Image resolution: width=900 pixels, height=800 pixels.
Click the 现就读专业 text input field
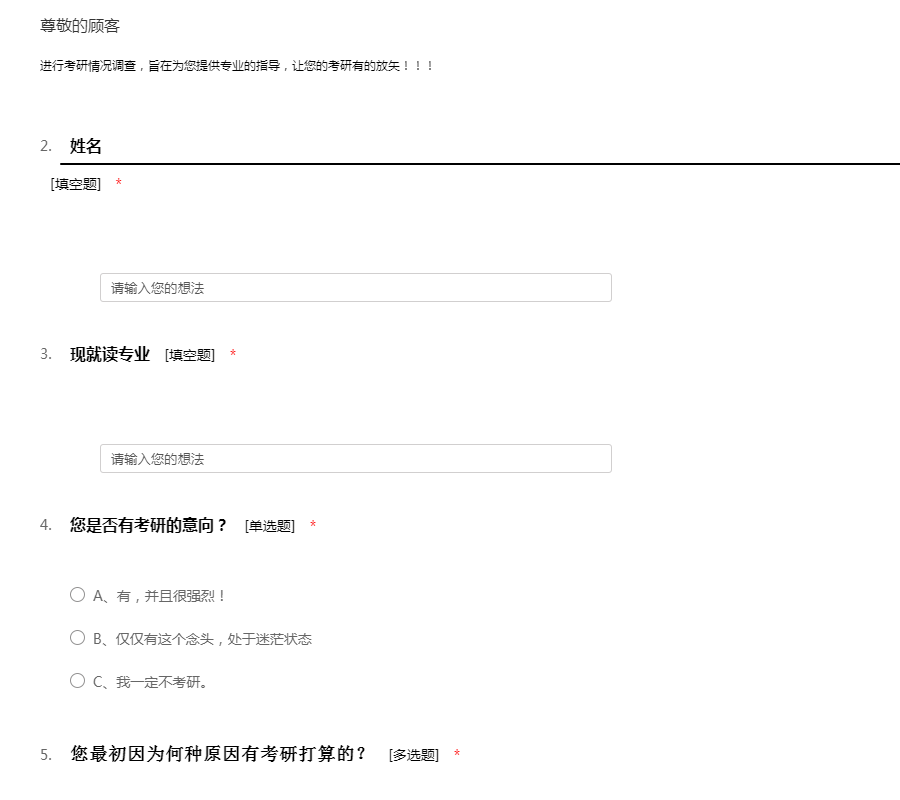[355, 459]
